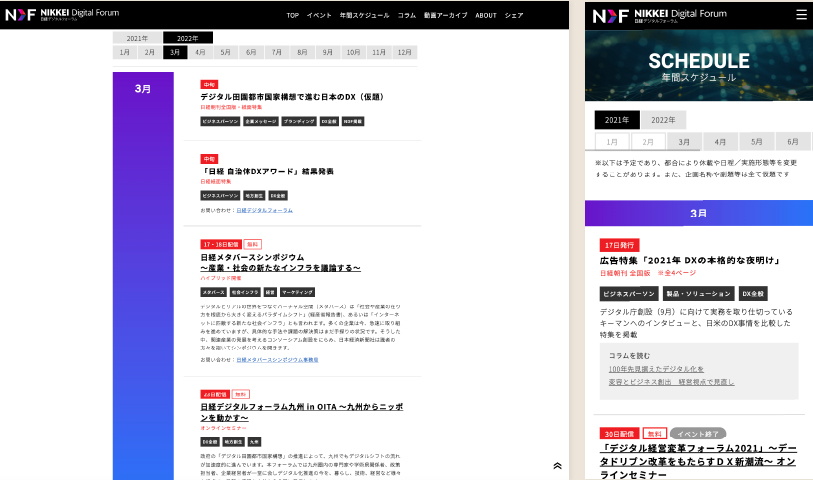This screenshot has width=813, height=480.
Task: Open 「デジタル経営変革フォーラム2021」 title link
Action: (698, 461)
